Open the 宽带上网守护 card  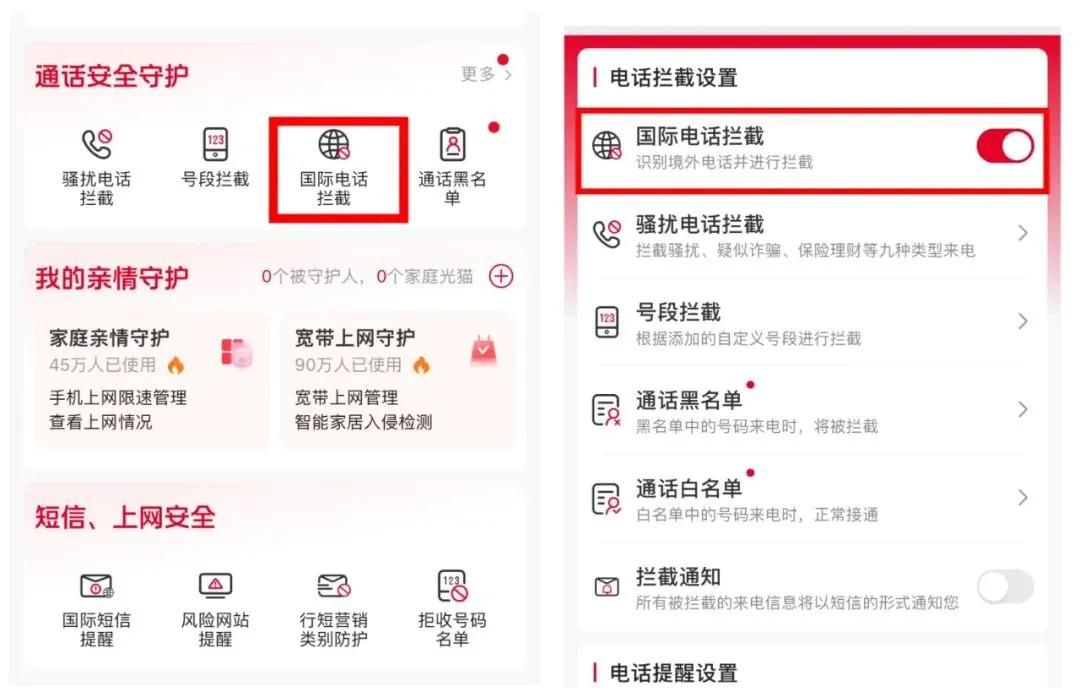pos(398,379)
